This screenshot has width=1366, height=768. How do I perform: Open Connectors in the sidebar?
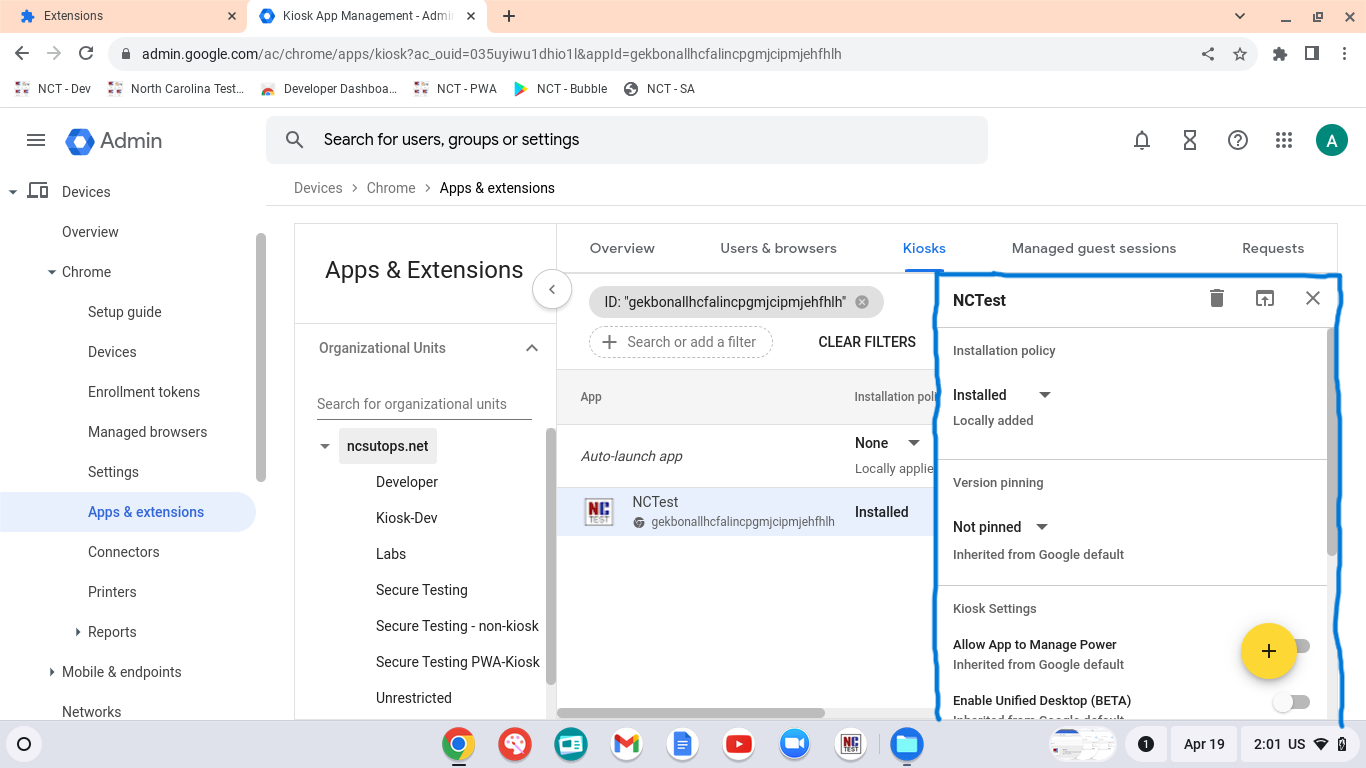click(x=124, y=552)
